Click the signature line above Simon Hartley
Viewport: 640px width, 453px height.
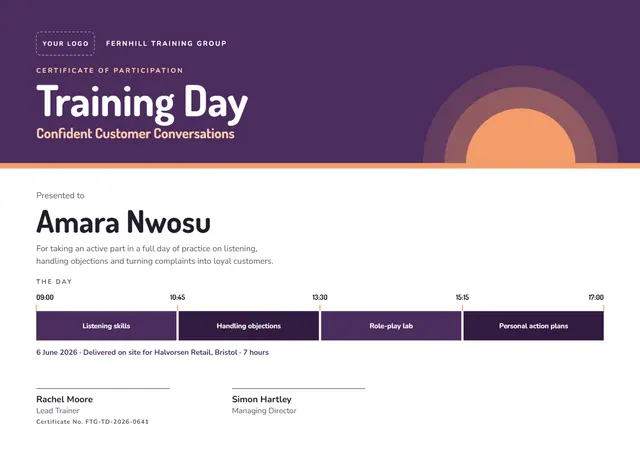[298, 389]
